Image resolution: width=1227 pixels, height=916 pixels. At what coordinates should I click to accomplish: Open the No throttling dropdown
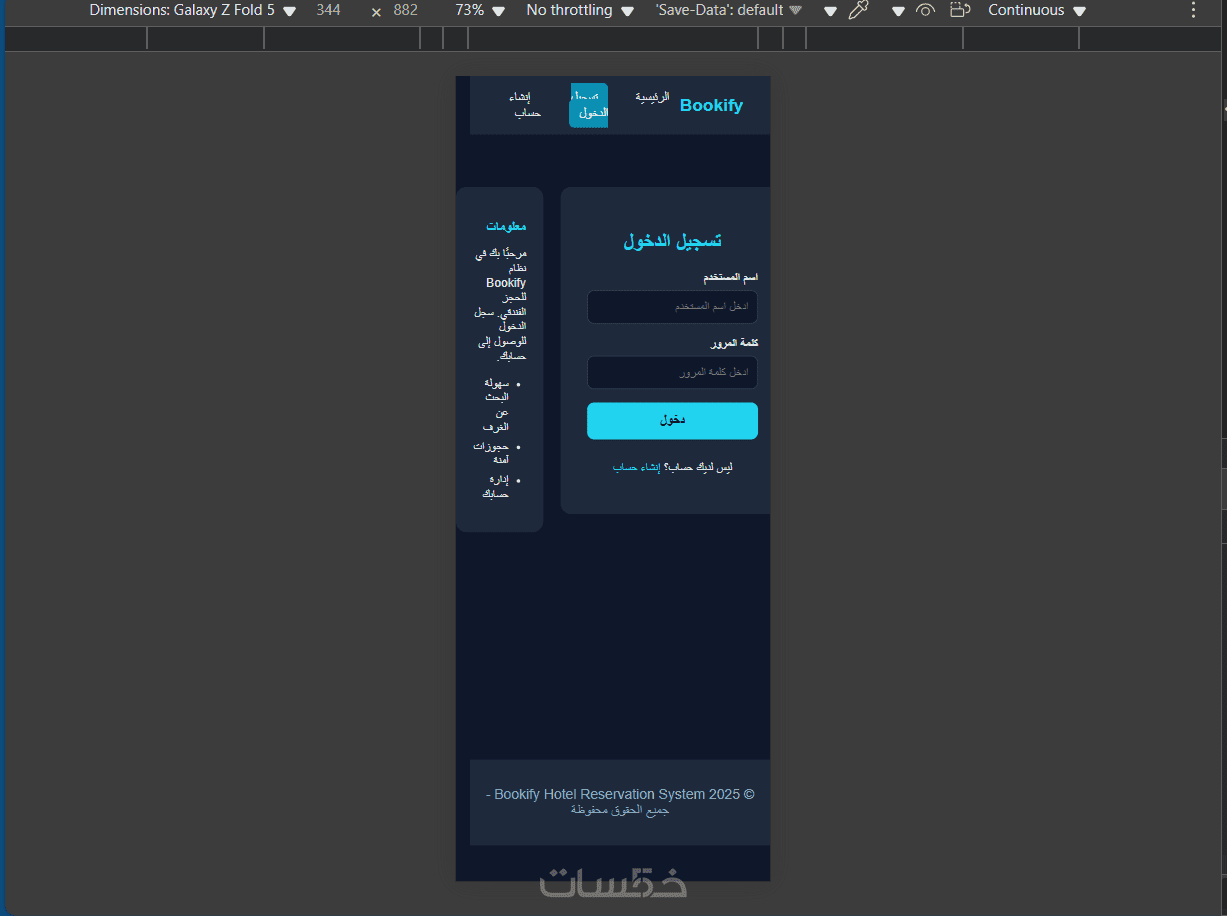[x=580, y=10]
